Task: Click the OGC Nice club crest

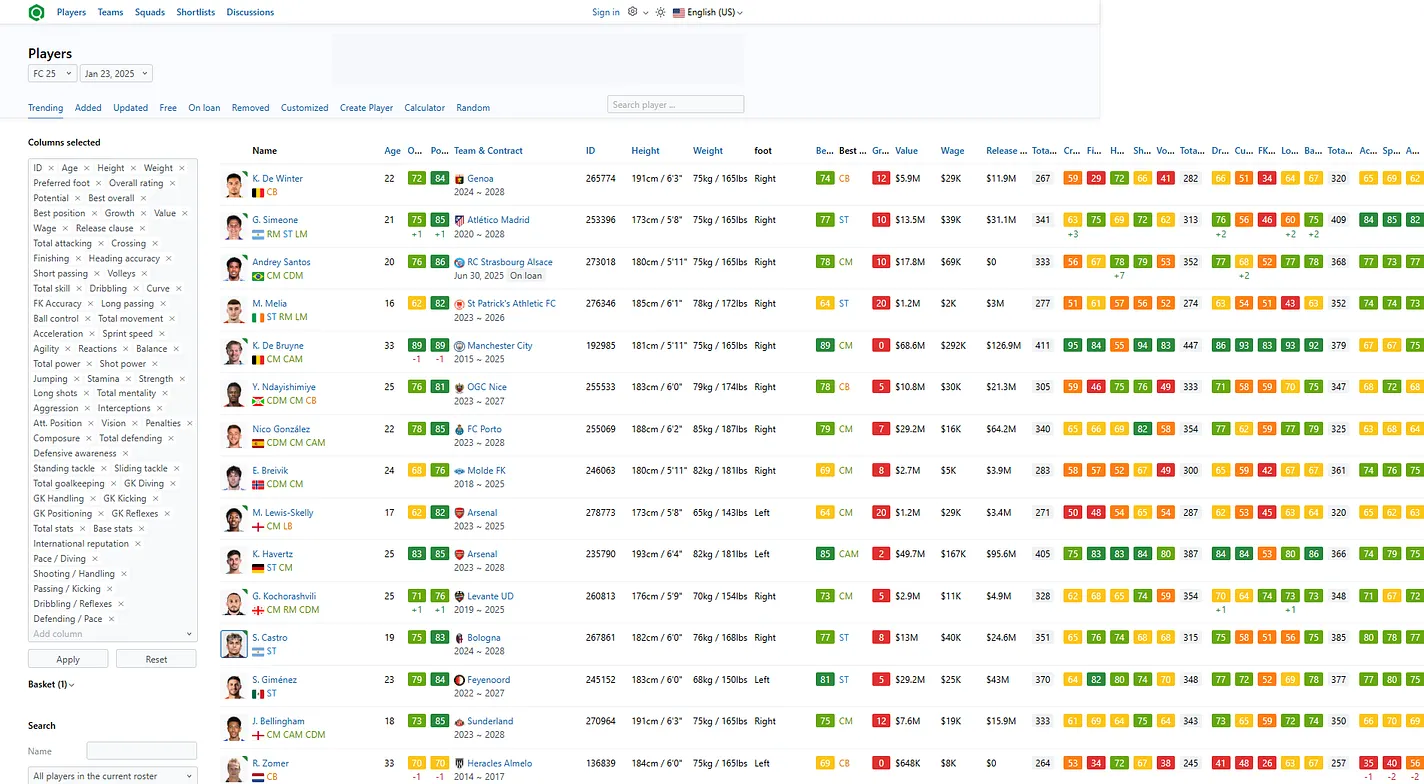Action: pos(460,387)
